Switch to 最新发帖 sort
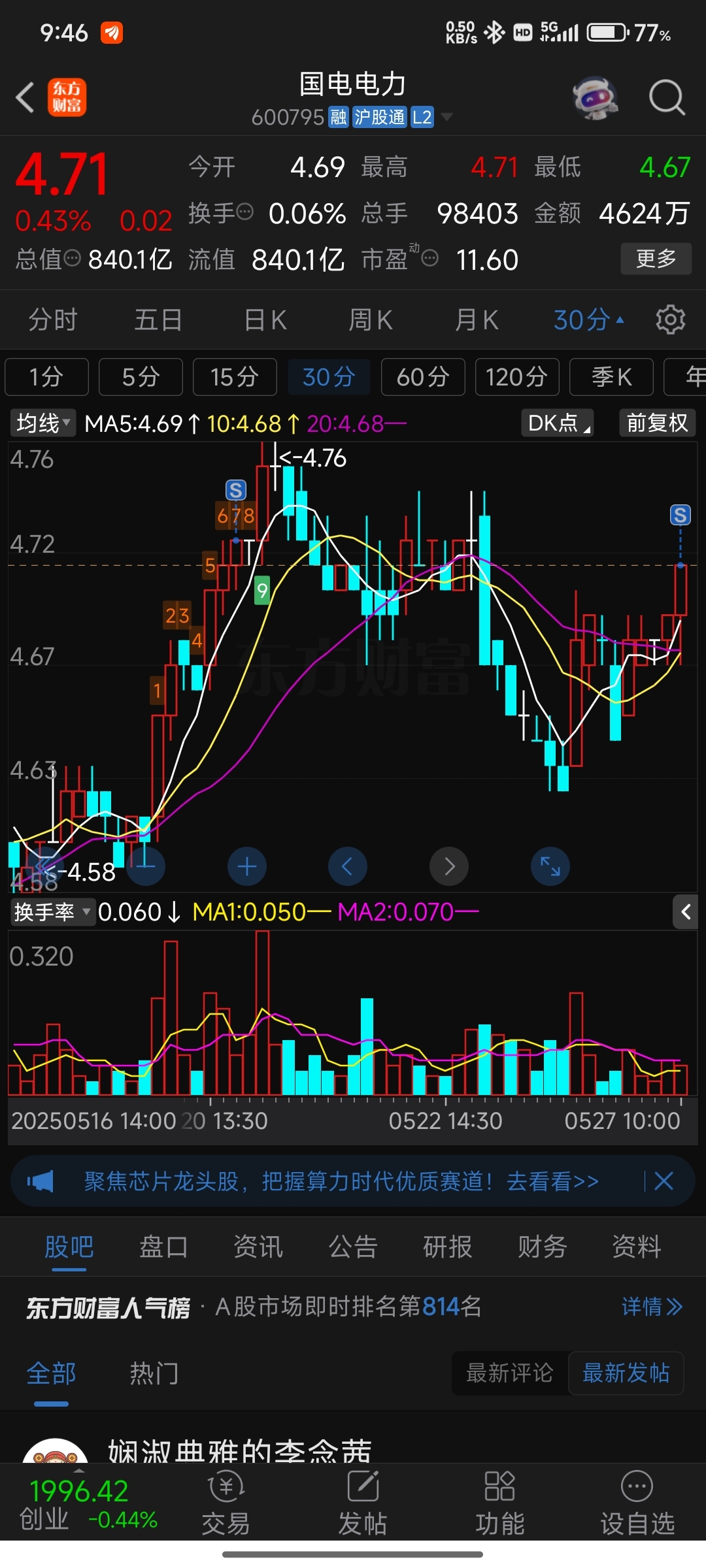The width and height of the screenshot is (706, 1568). [x=626, y=1373]
